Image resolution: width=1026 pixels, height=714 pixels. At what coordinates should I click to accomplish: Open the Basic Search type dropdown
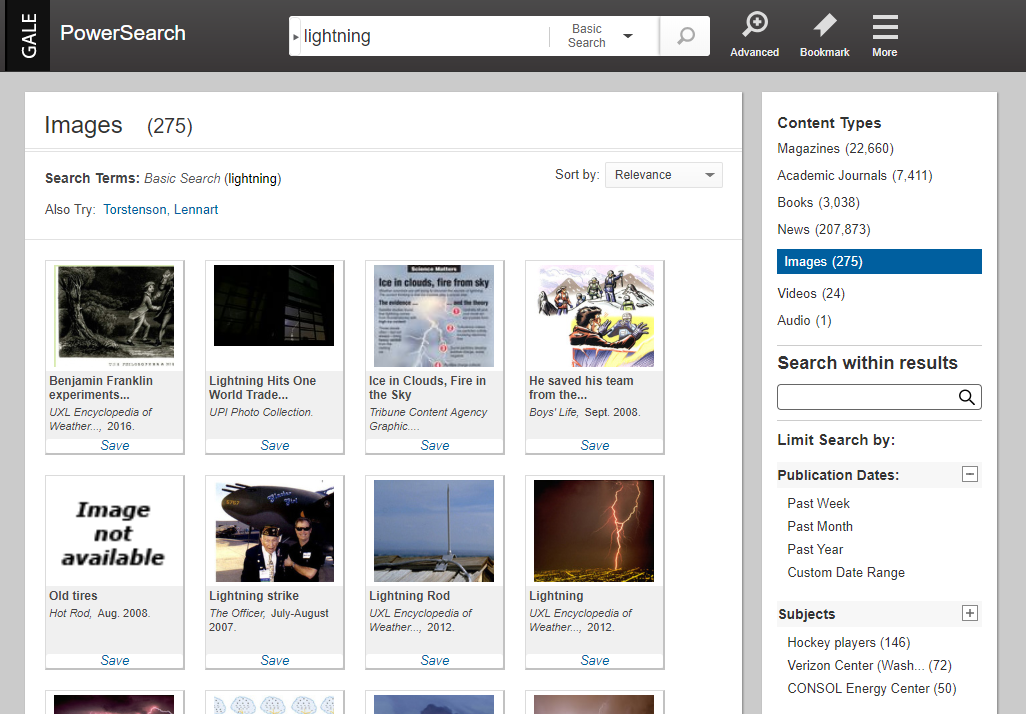click(601, 36)
